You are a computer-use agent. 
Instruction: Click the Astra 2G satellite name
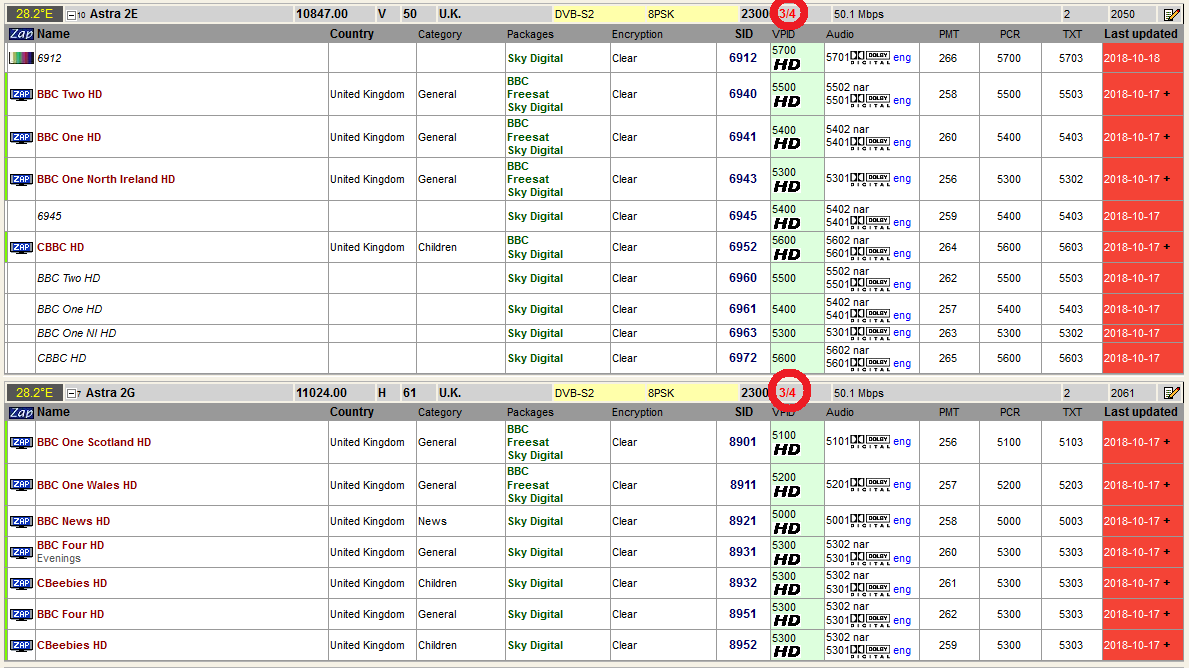click(111, 393)
